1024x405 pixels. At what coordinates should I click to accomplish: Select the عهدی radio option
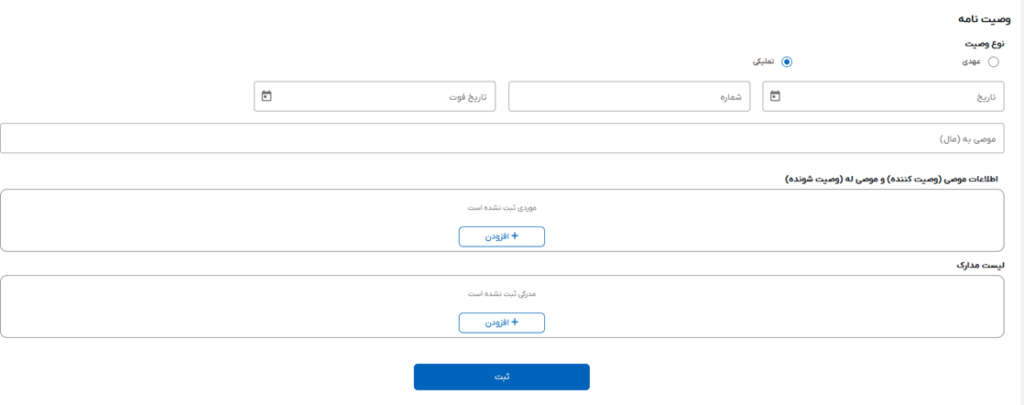click(992, 62)
